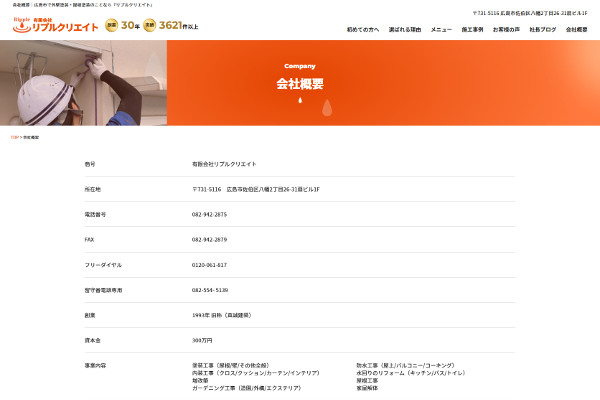
Task: Select メニュー in the top navigation
Action: (441, 29)
